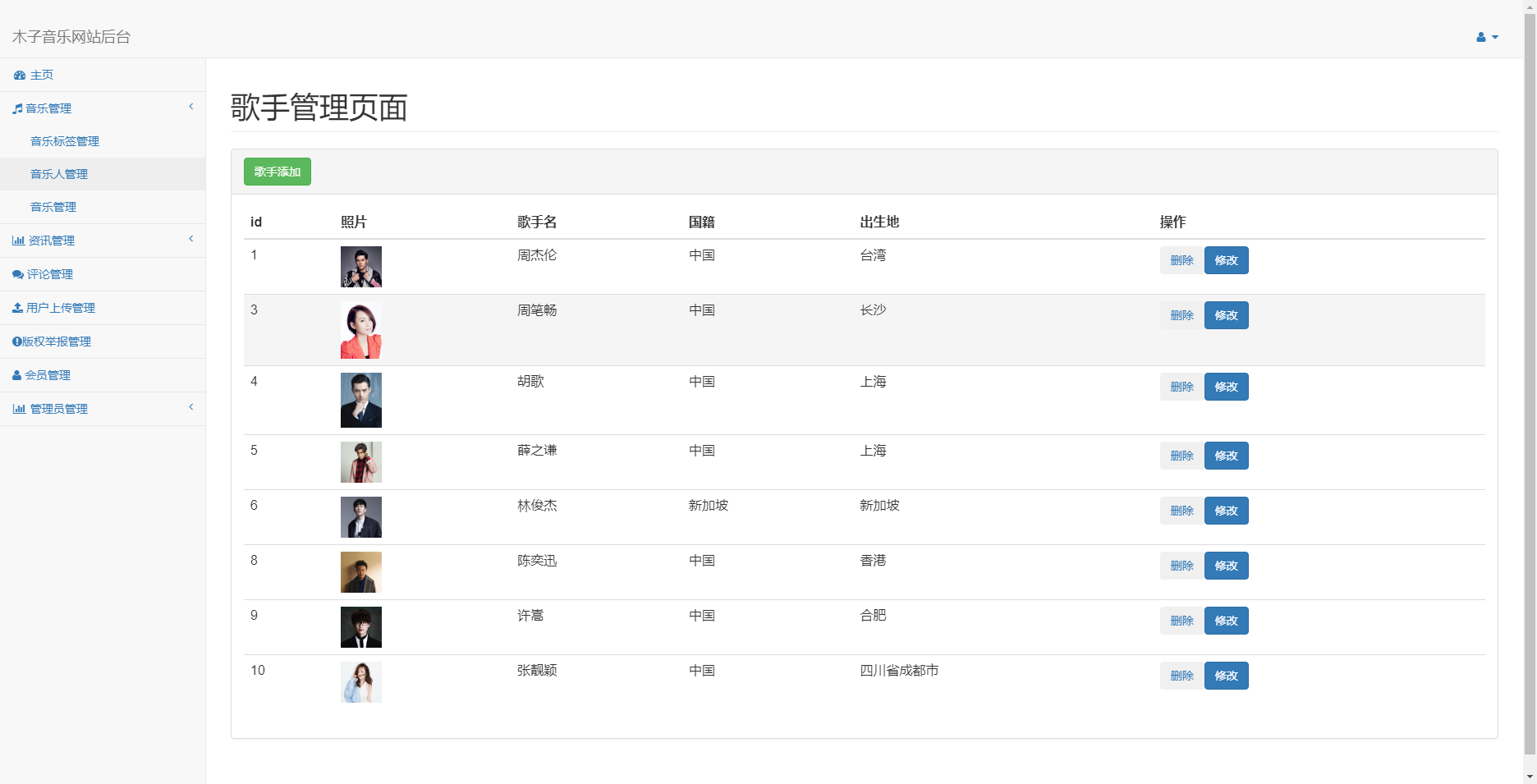Click the 长沙 birthplace cell

point(873,310)
